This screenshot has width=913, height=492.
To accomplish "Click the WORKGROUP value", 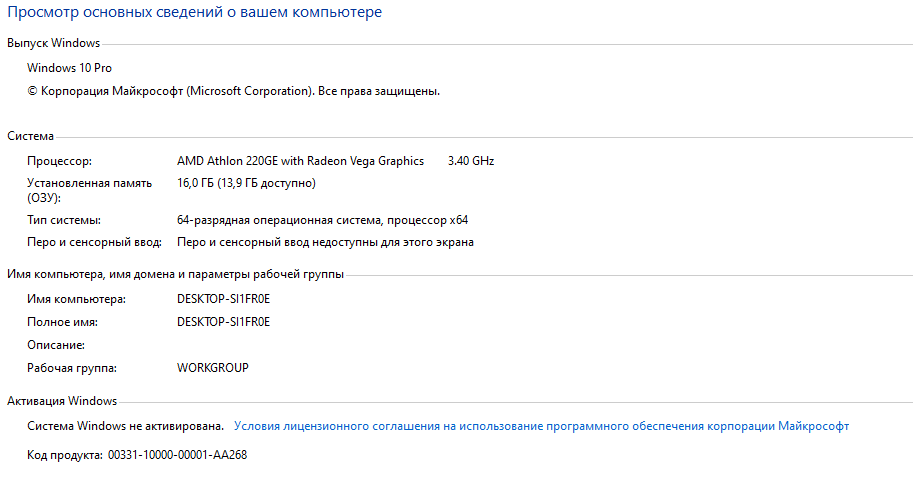I will pos(213,368).
